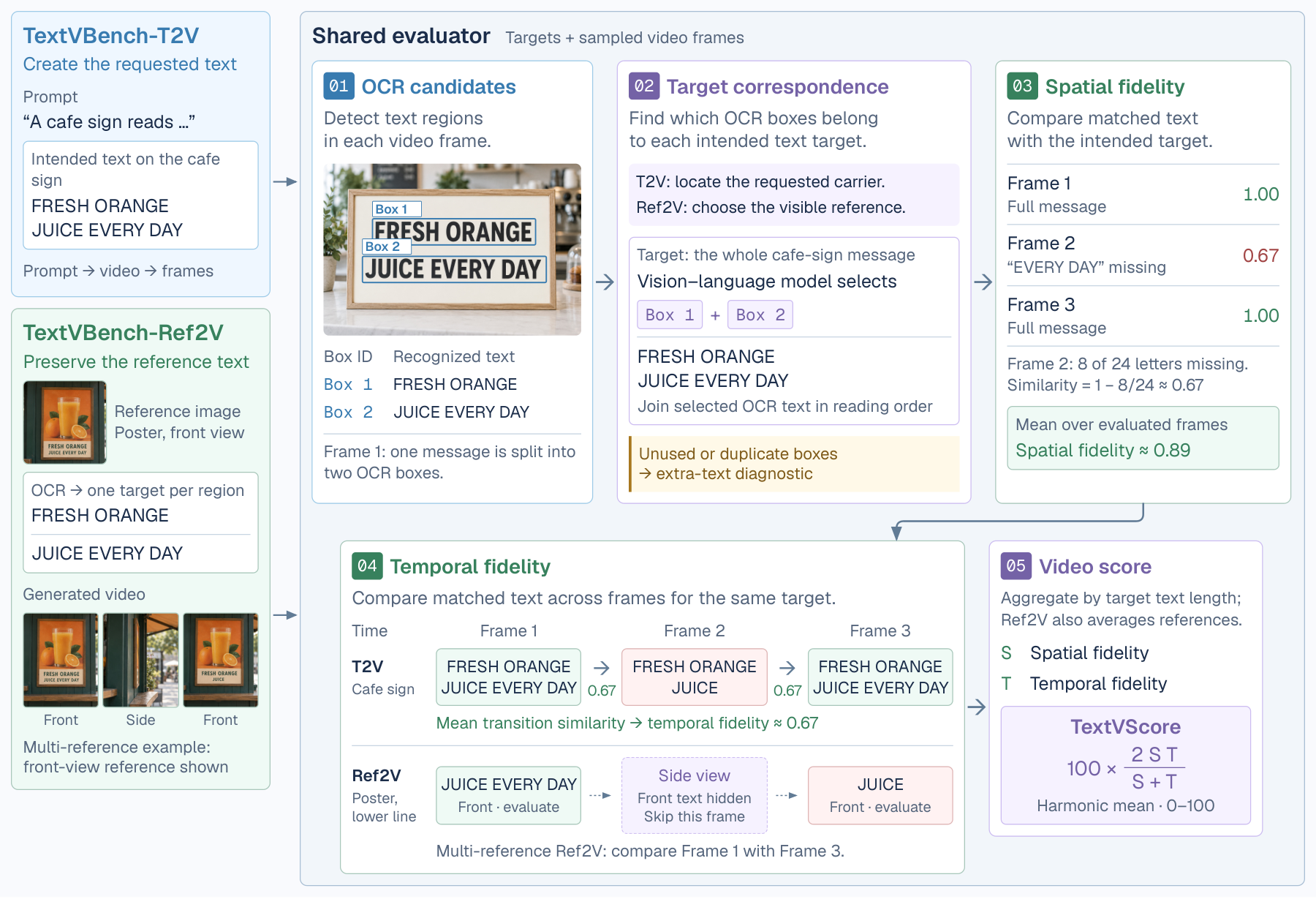Open the orange juice reference poster image
This screenshot has width=1316, height=899.
pos(64,422)
